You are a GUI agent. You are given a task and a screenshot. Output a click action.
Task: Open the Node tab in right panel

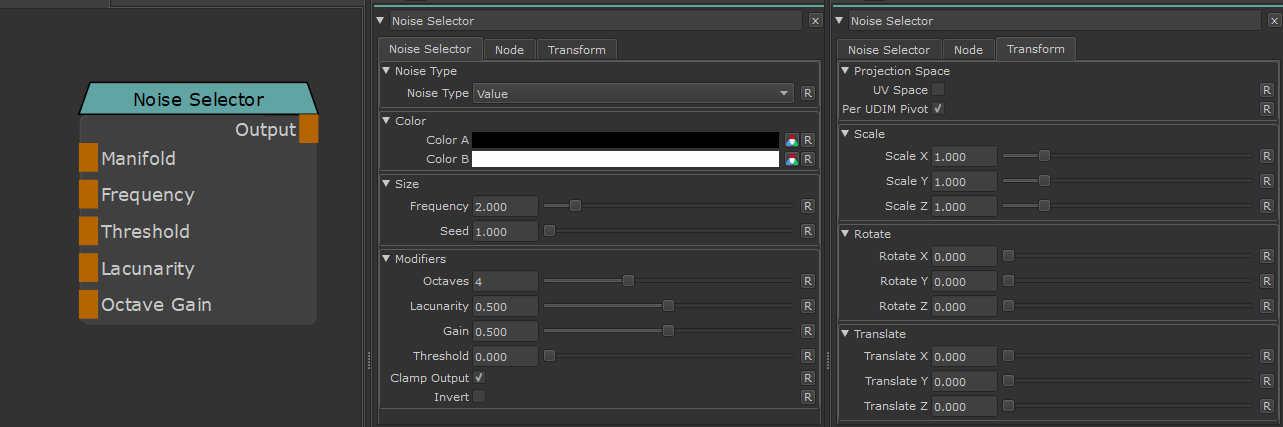click(x=968, y=50)
